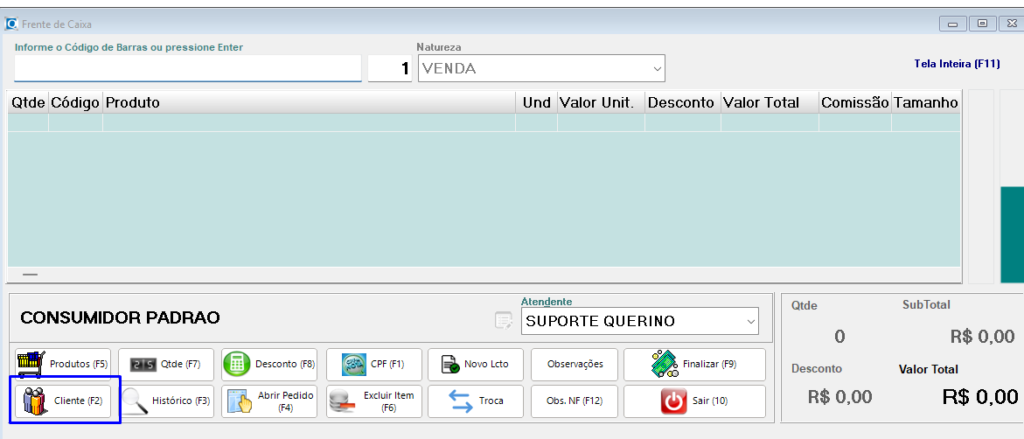Click Abrir Pedido (F4) button
This screenshot has height=439, width=1024.
(270, 401)
